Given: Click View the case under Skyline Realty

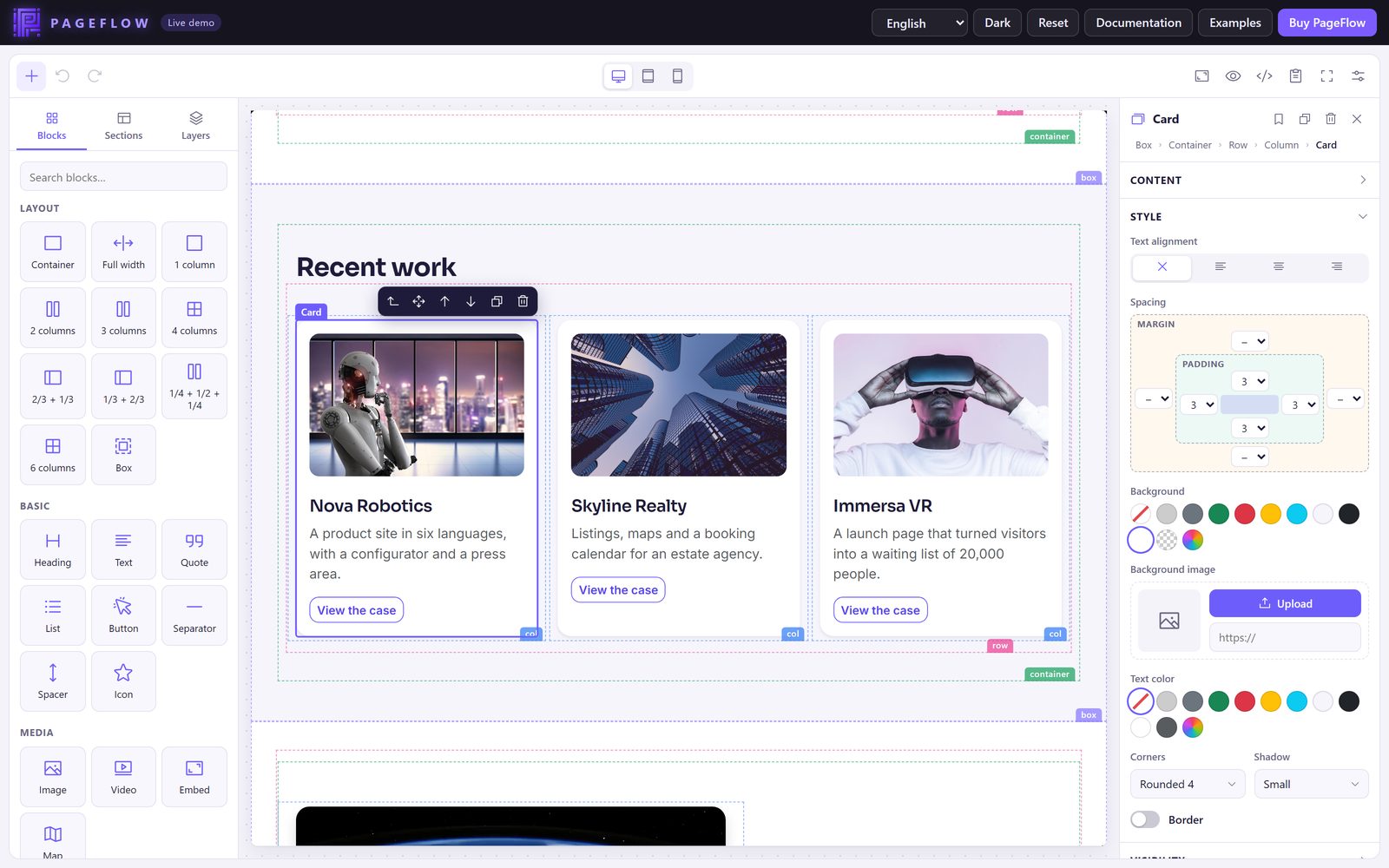Looking at the screenshot, I should pyautogui.click(x=618, y=590).
